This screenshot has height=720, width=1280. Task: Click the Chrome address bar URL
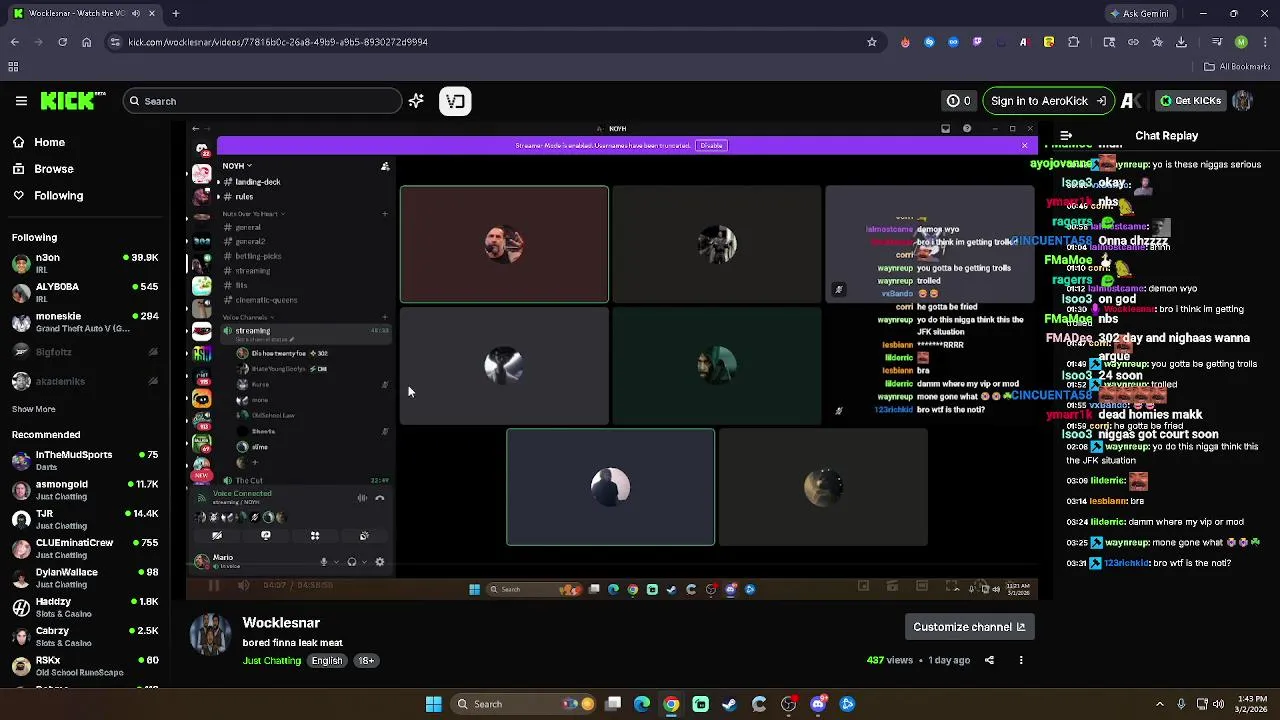pyautogui.click(x=278, y=42)
